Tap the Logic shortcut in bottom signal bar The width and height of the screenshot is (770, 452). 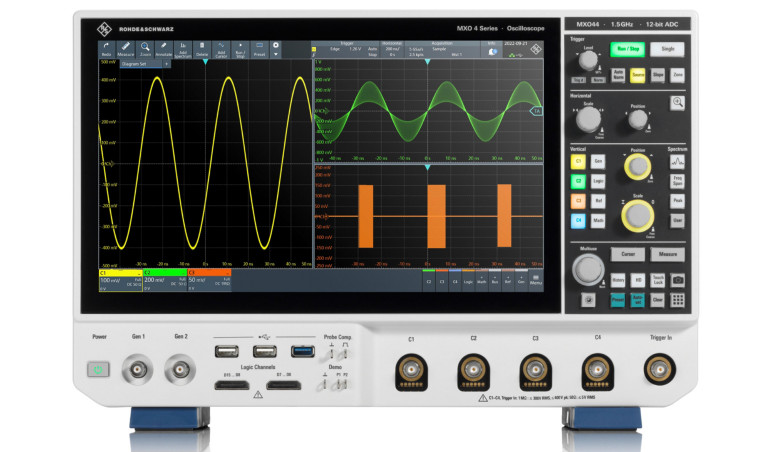point(468,281)
